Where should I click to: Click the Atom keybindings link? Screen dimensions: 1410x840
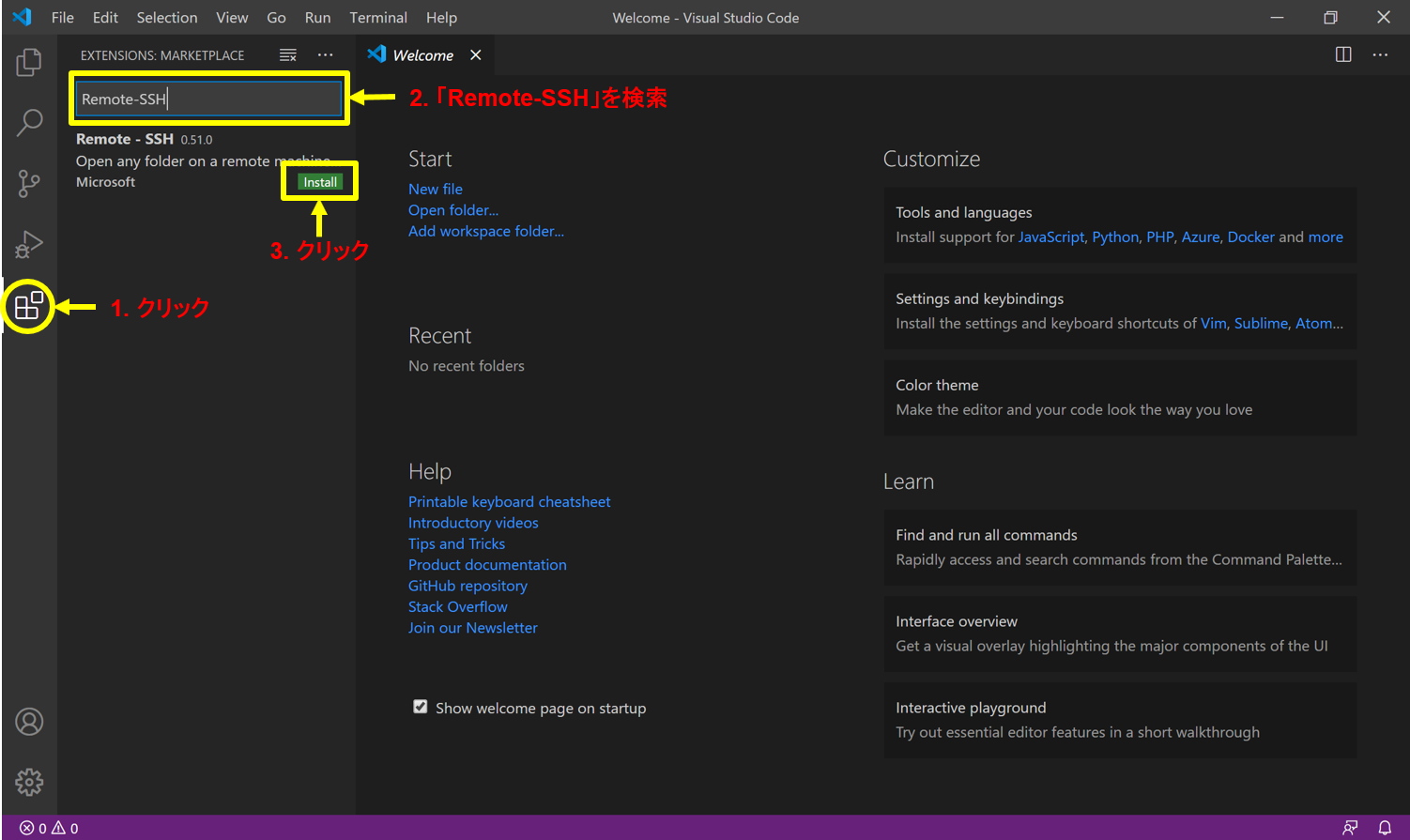[1319, 324]
